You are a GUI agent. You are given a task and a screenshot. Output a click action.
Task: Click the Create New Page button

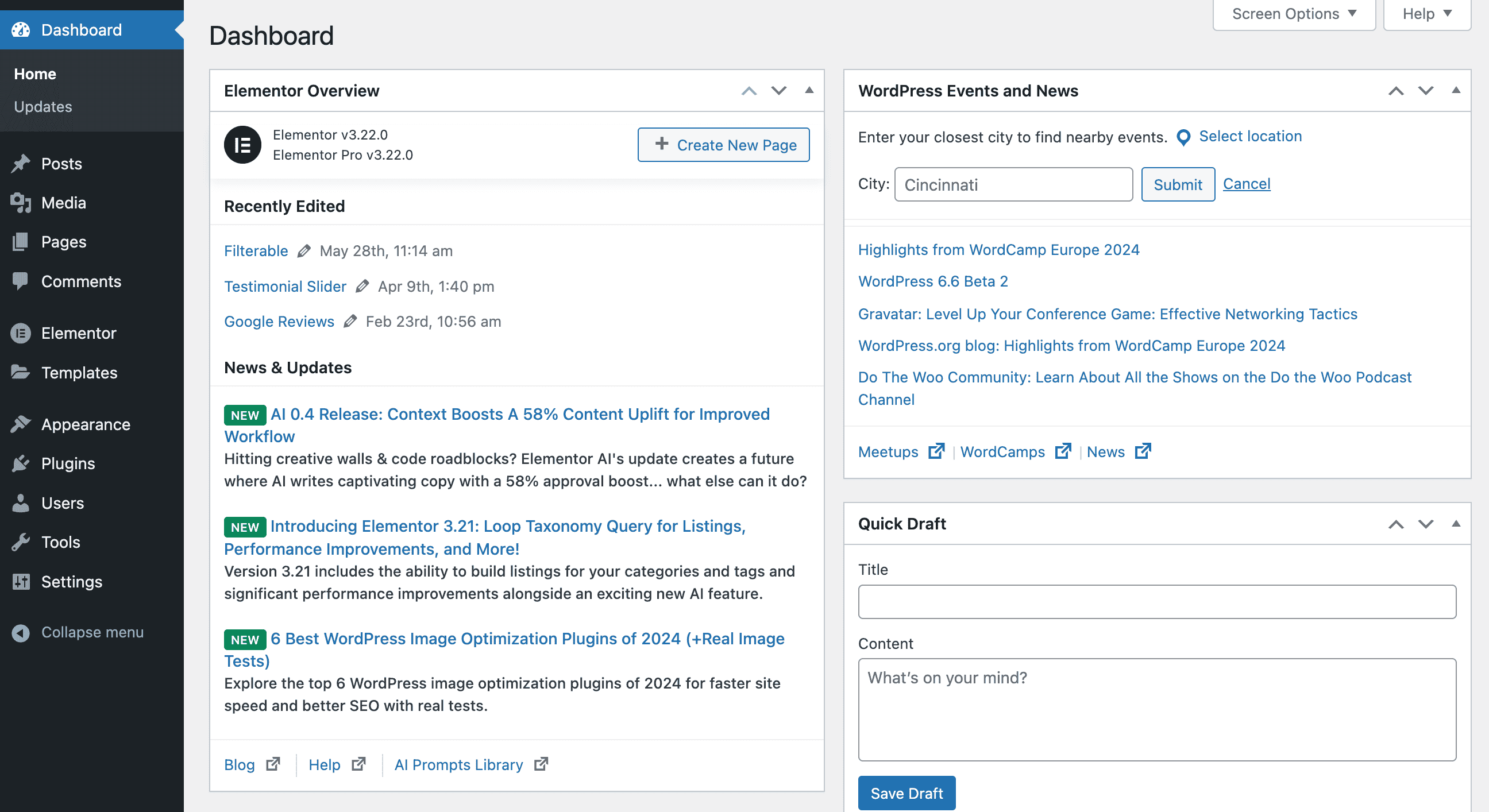click(x=723, y=145)
